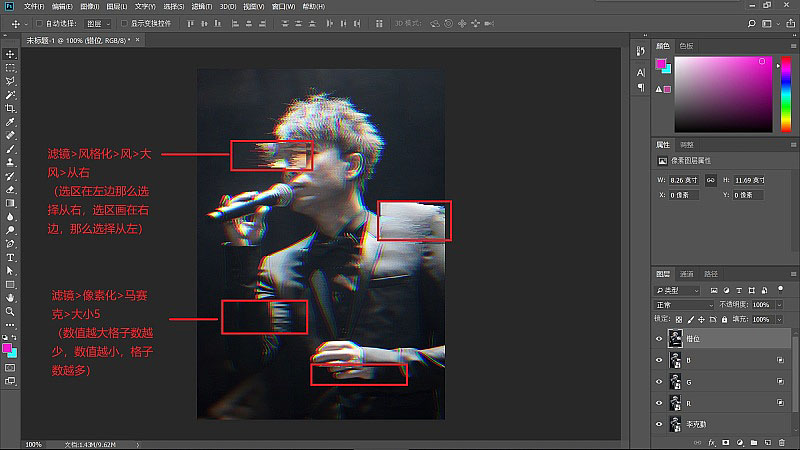Add new adjustment layer icon

click(x=740, y=442)
